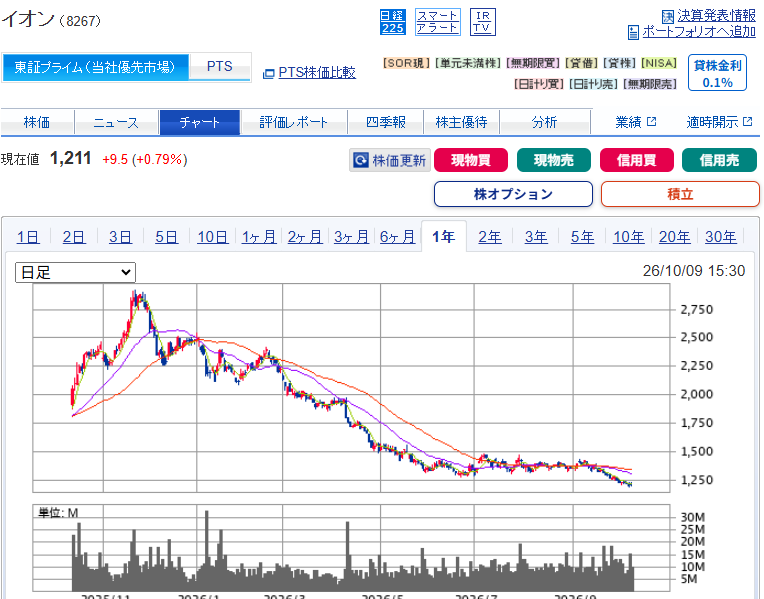The width and height of the screenshot is (764, 599).
Task: Switch chart range to 3日
Action: tap(120, 237)
